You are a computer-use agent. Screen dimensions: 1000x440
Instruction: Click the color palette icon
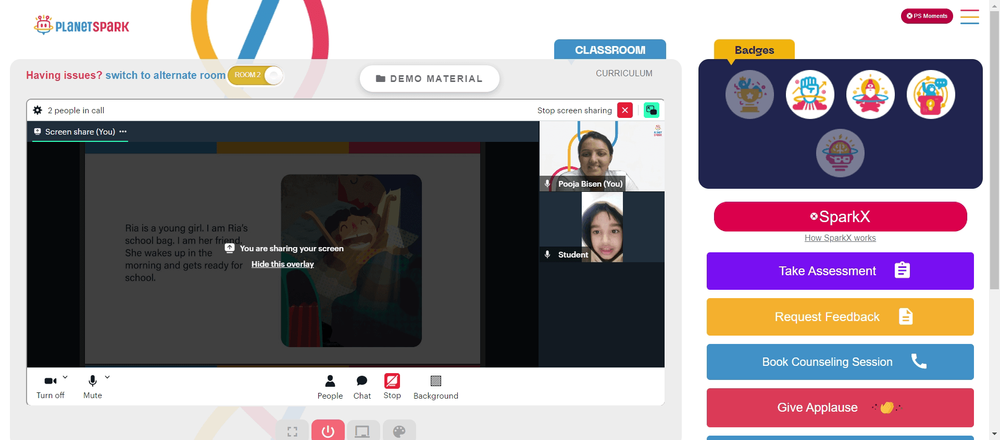(399, 431)
